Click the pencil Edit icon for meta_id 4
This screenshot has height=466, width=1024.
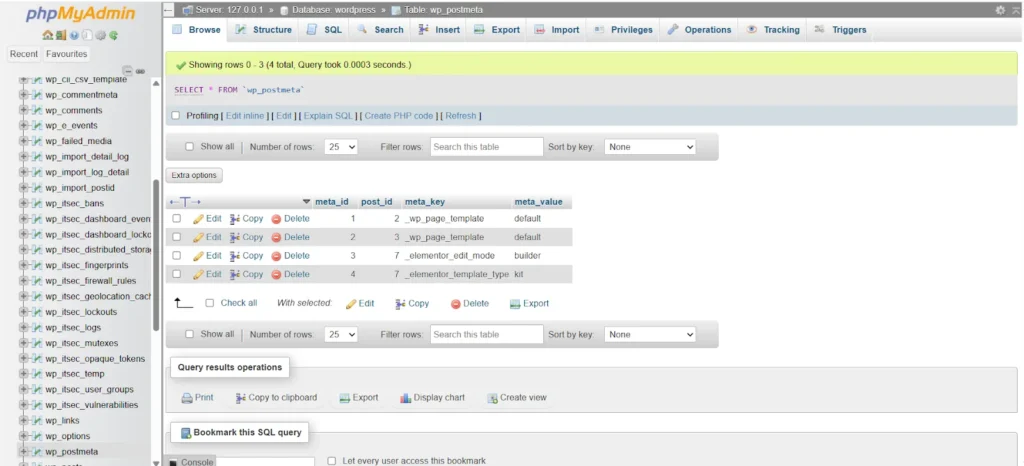point(199,274)
